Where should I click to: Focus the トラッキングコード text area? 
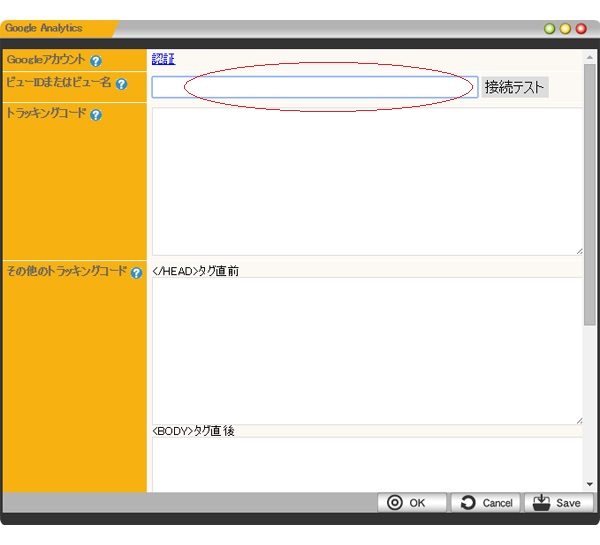(367, 181)
